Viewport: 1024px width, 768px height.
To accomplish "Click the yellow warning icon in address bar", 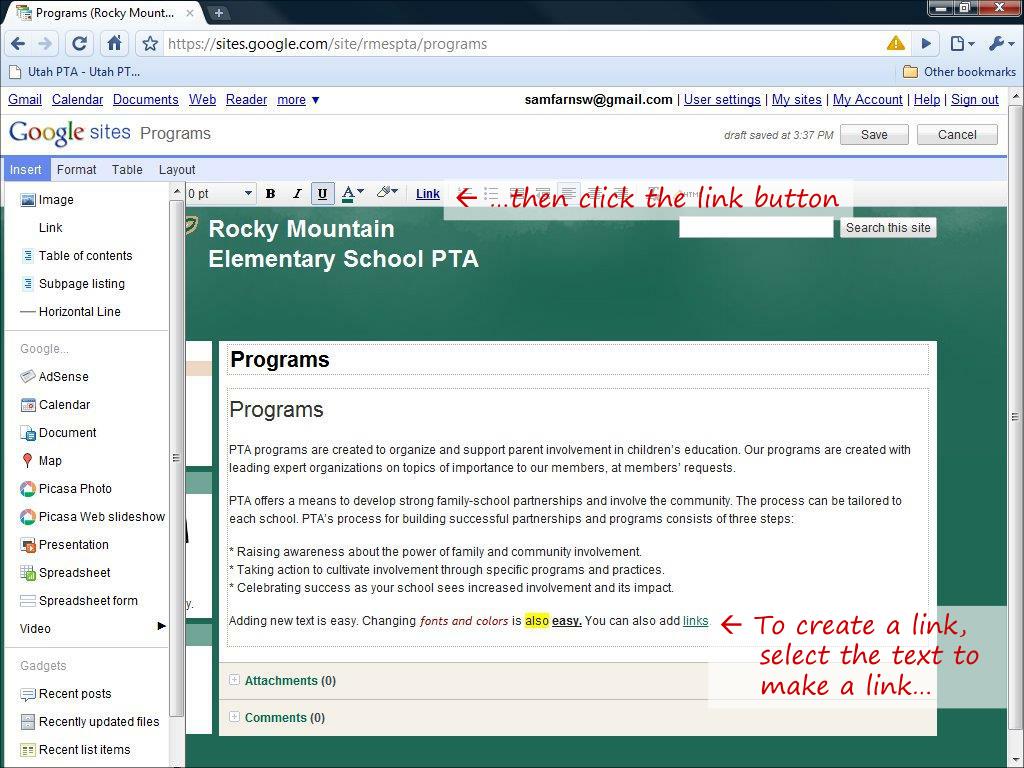I will coord(896,43).
